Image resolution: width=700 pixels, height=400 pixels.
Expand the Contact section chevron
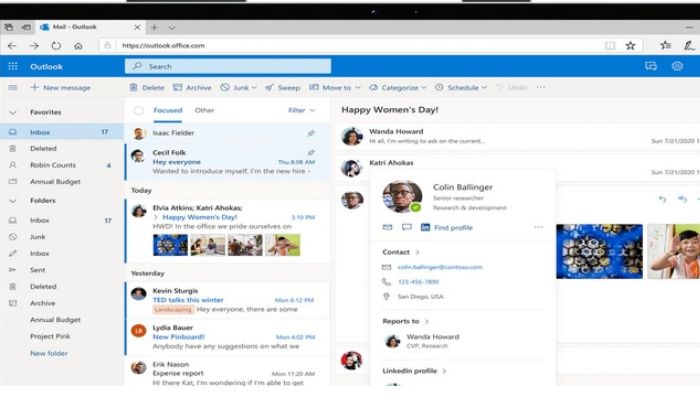coord(417,252)
